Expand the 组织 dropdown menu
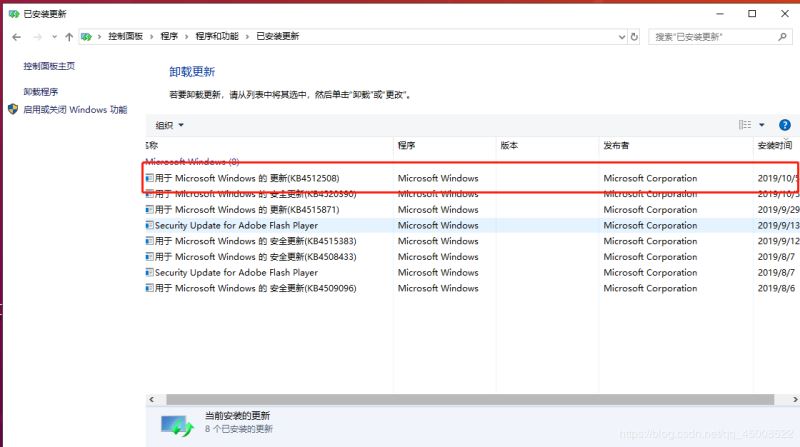 click(x=170, y=125)
